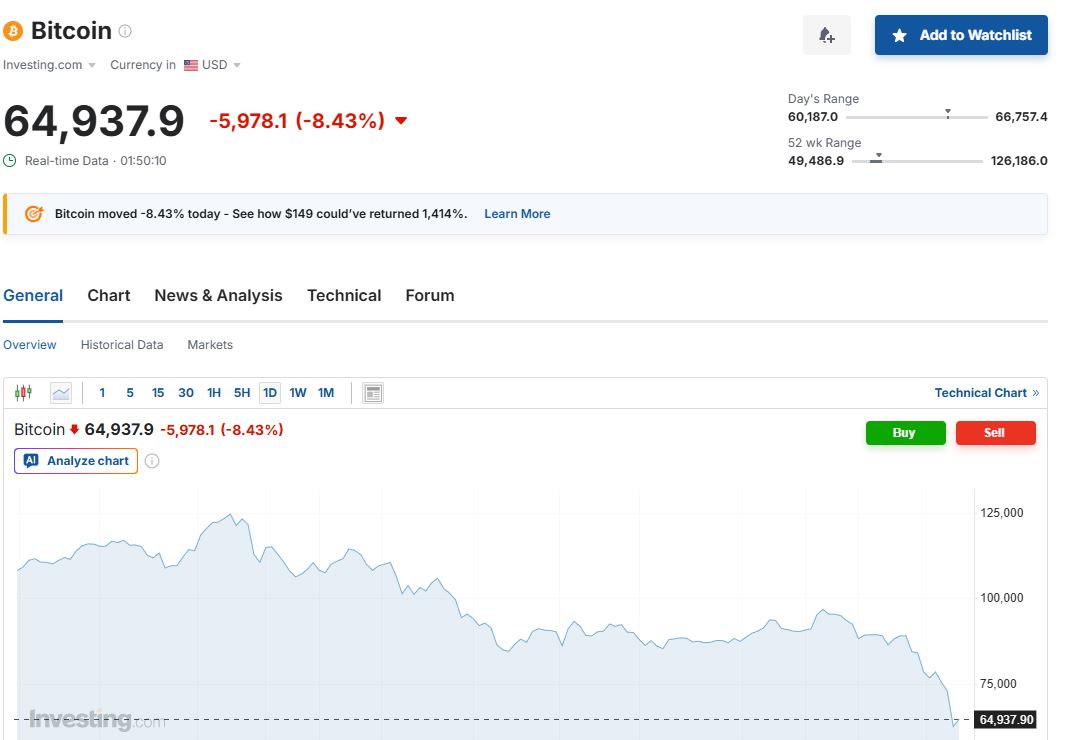Open the USD currency dropdown

pos(213,65)
